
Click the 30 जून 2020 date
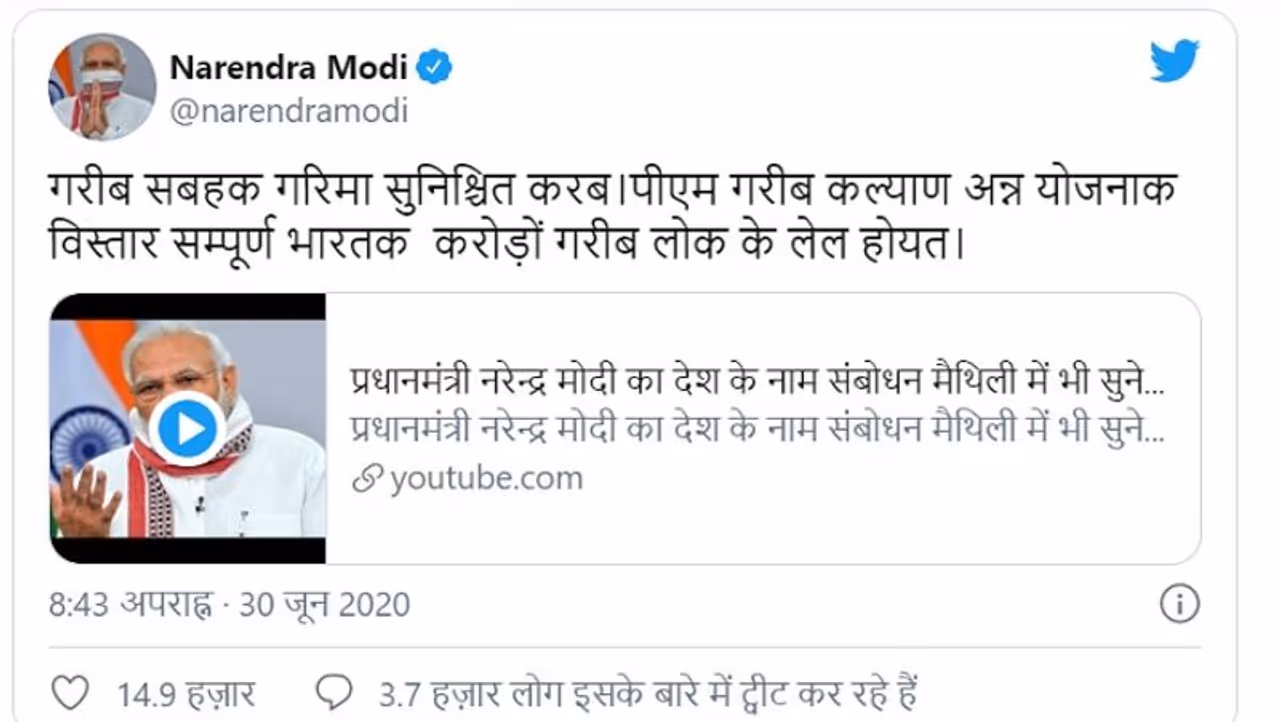(x=324, y=605)
